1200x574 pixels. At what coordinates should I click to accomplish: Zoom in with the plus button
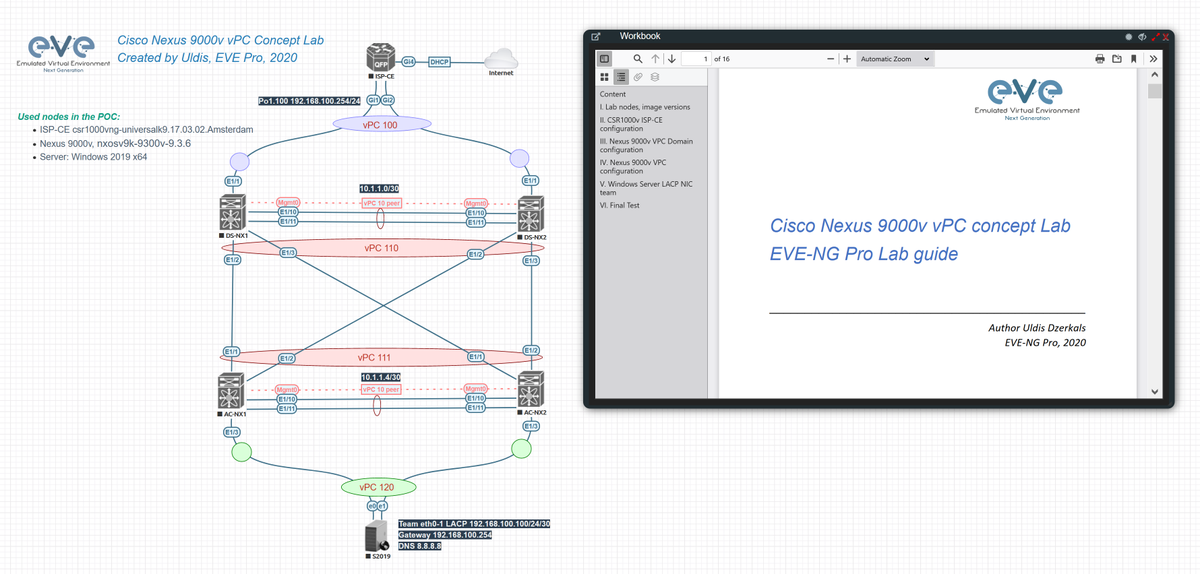[x=847, y=59]
